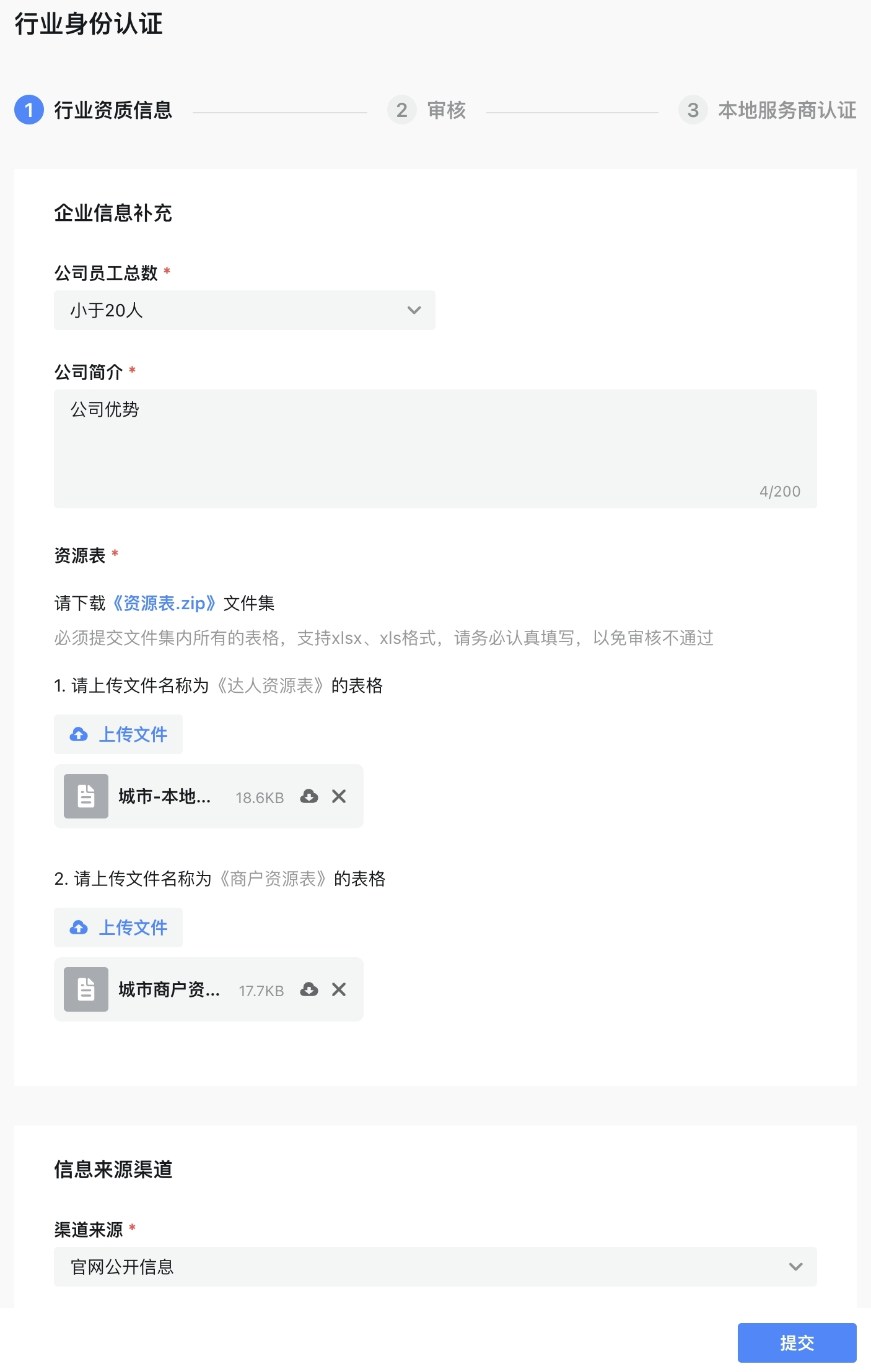Go to step 2 审核
Screen dimensions: 871x1372
[x=427, y=110]
